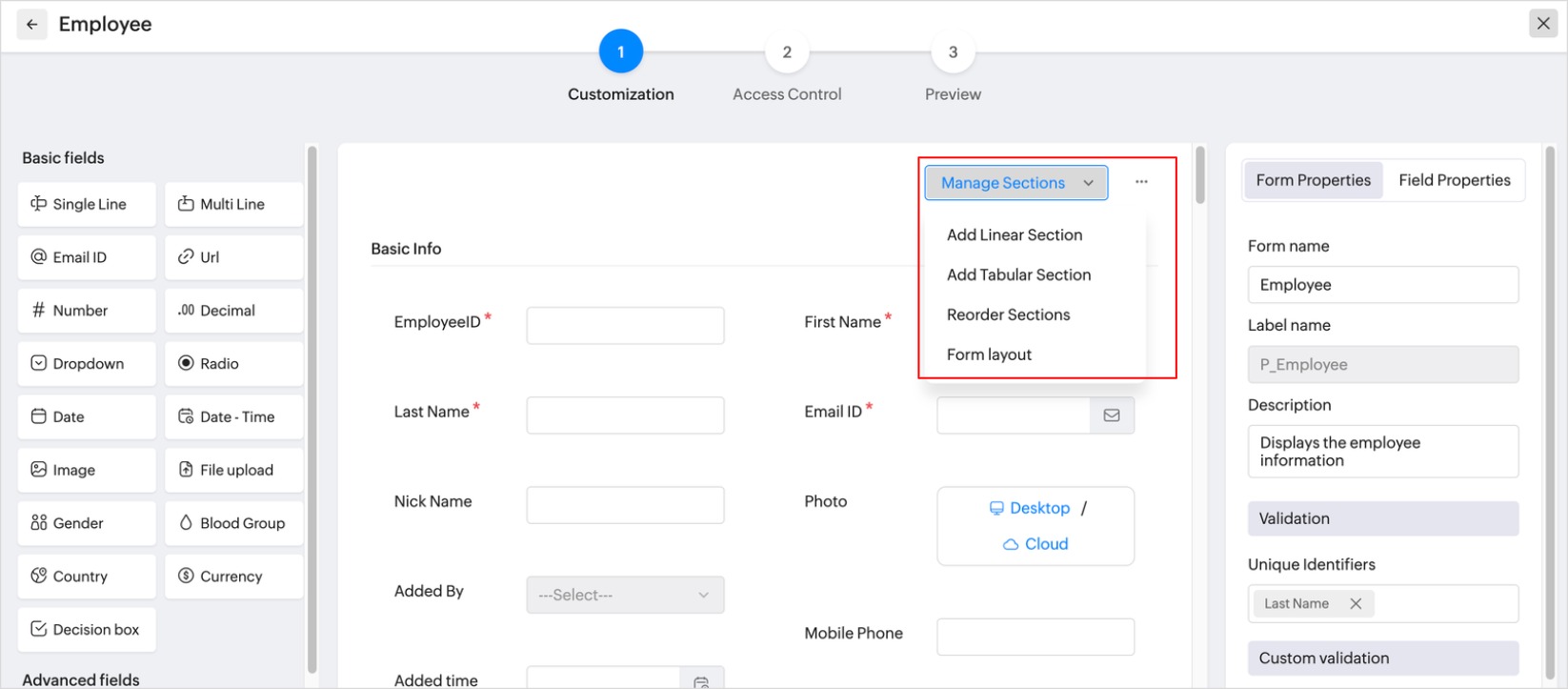
Task: Click the File upload field icon
Action: (186, 470)
